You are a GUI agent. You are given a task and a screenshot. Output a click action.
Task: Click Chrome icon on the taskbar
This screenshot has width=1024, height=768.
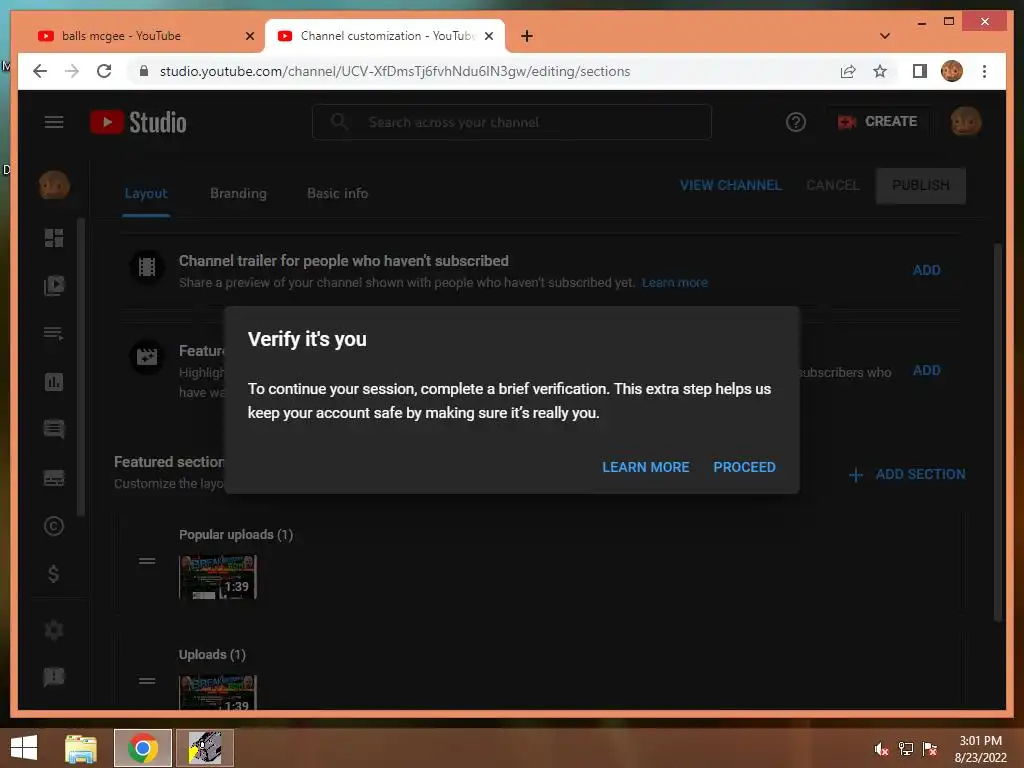[142, 748]
